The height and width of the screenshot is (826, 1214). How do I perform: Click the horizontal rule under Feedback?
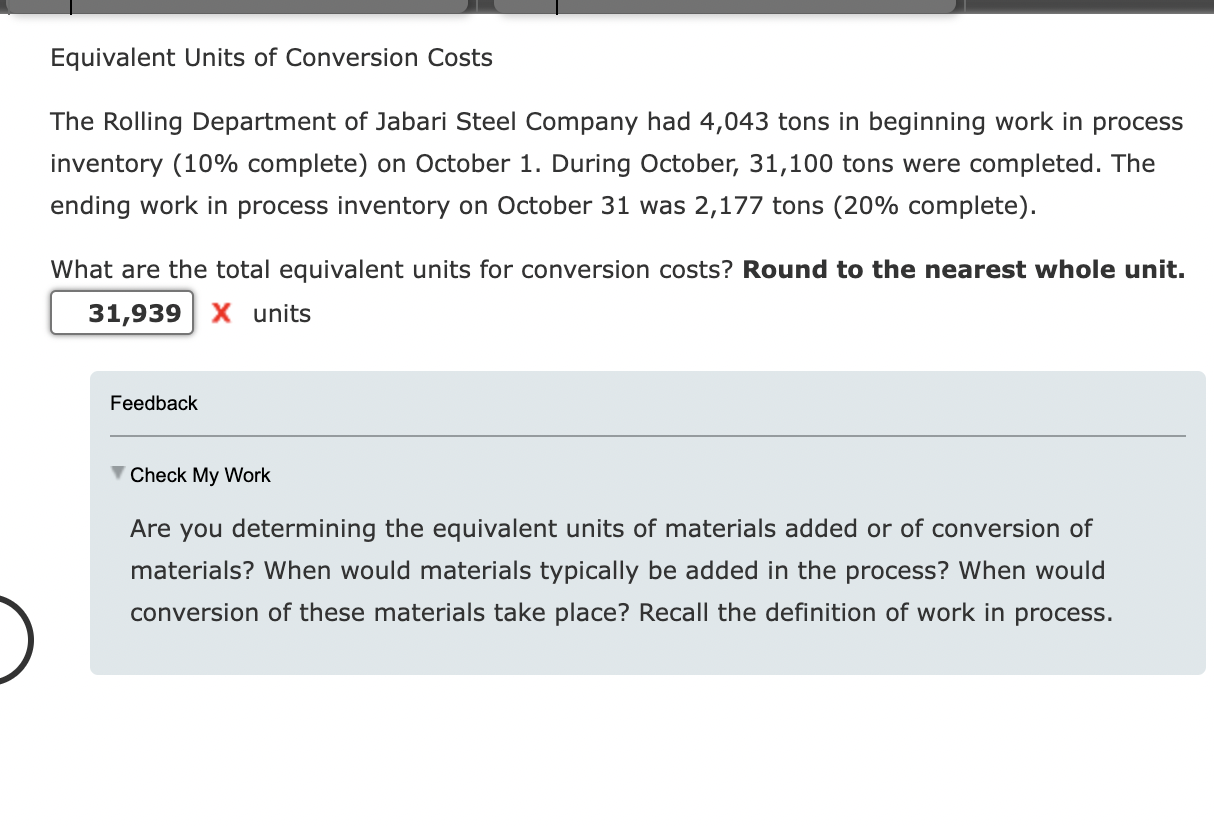tap(647, 436)
